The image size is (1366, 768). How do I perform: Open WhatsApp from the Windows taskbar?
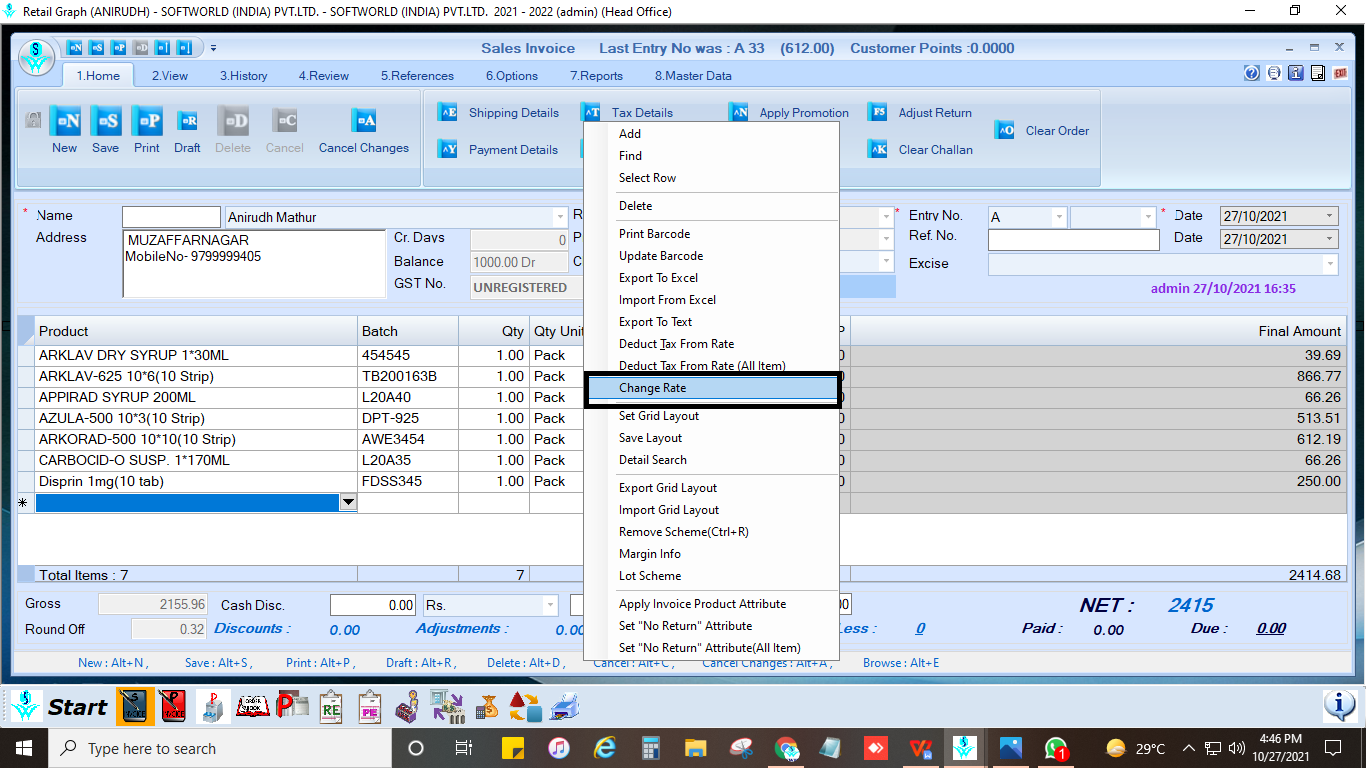1056,748
